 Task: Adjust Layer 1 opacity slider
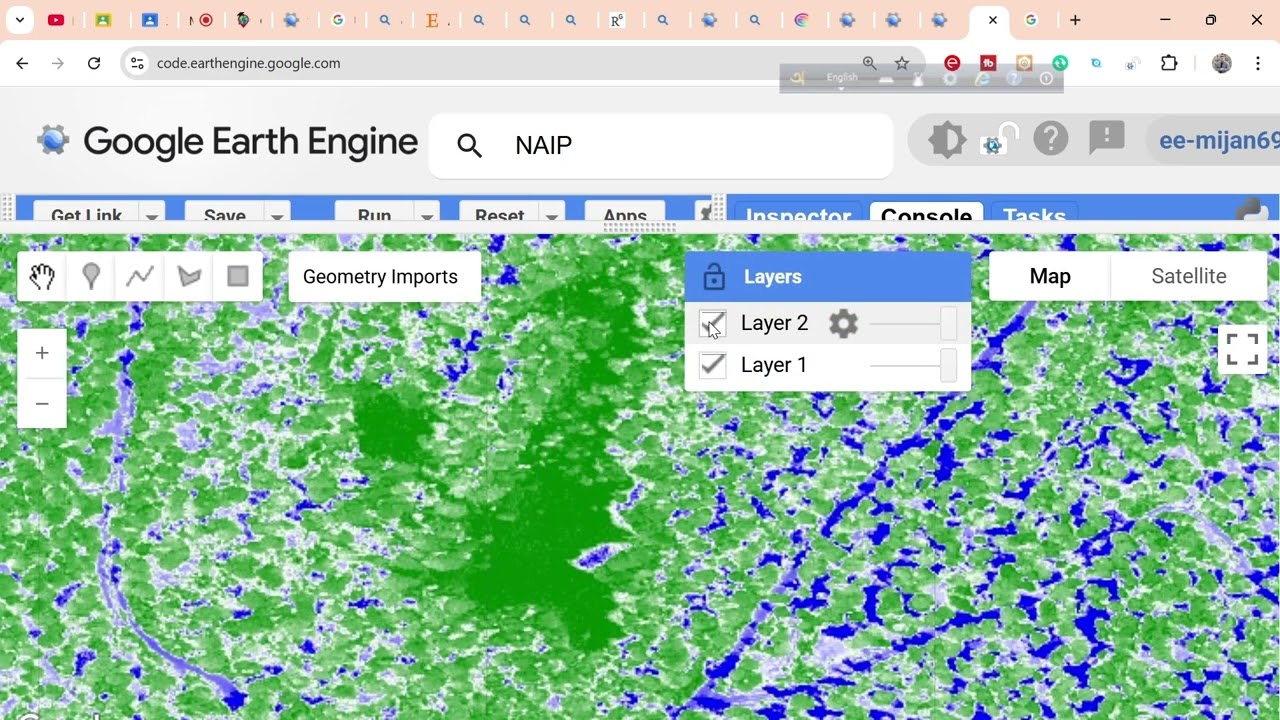coord(913,365)
